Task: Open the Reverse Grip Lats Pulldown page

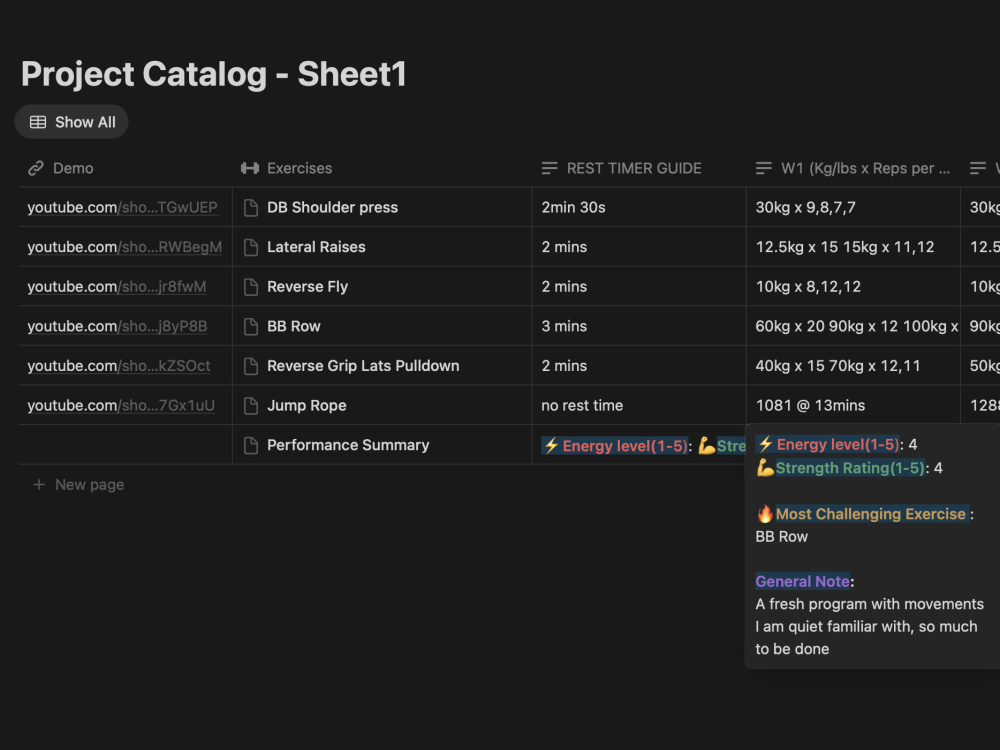Action: point(363,365)
